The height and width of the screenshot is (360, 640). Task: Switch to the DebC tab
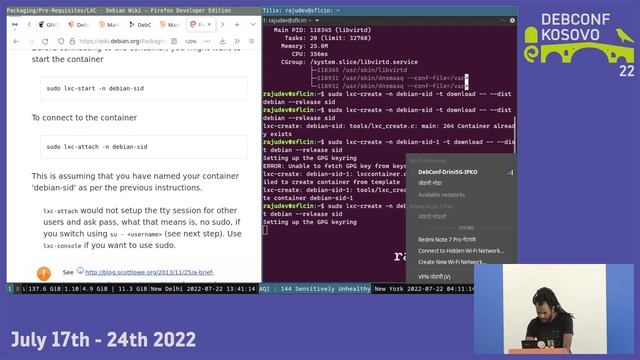[140, 25]
